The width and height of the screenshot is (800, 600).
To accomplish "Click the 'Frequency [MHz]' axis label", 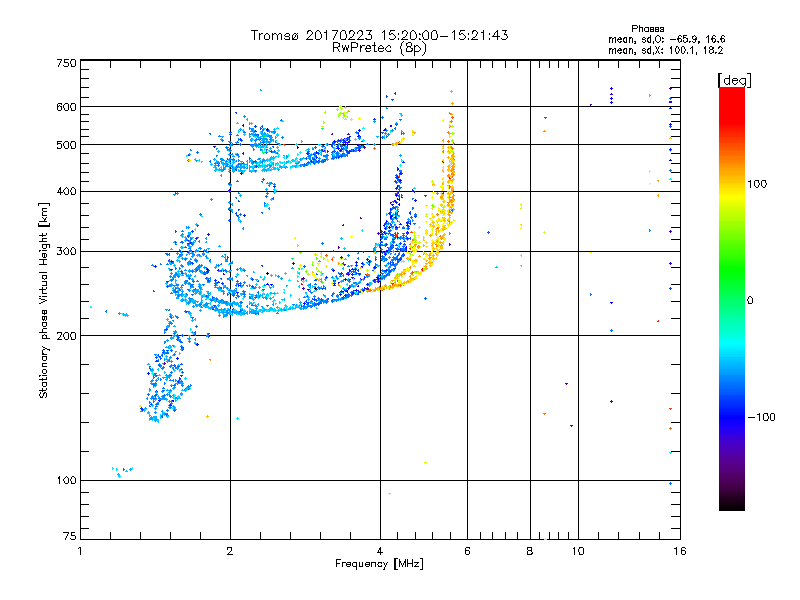I will pyautogui.click(x=379, y=564).
